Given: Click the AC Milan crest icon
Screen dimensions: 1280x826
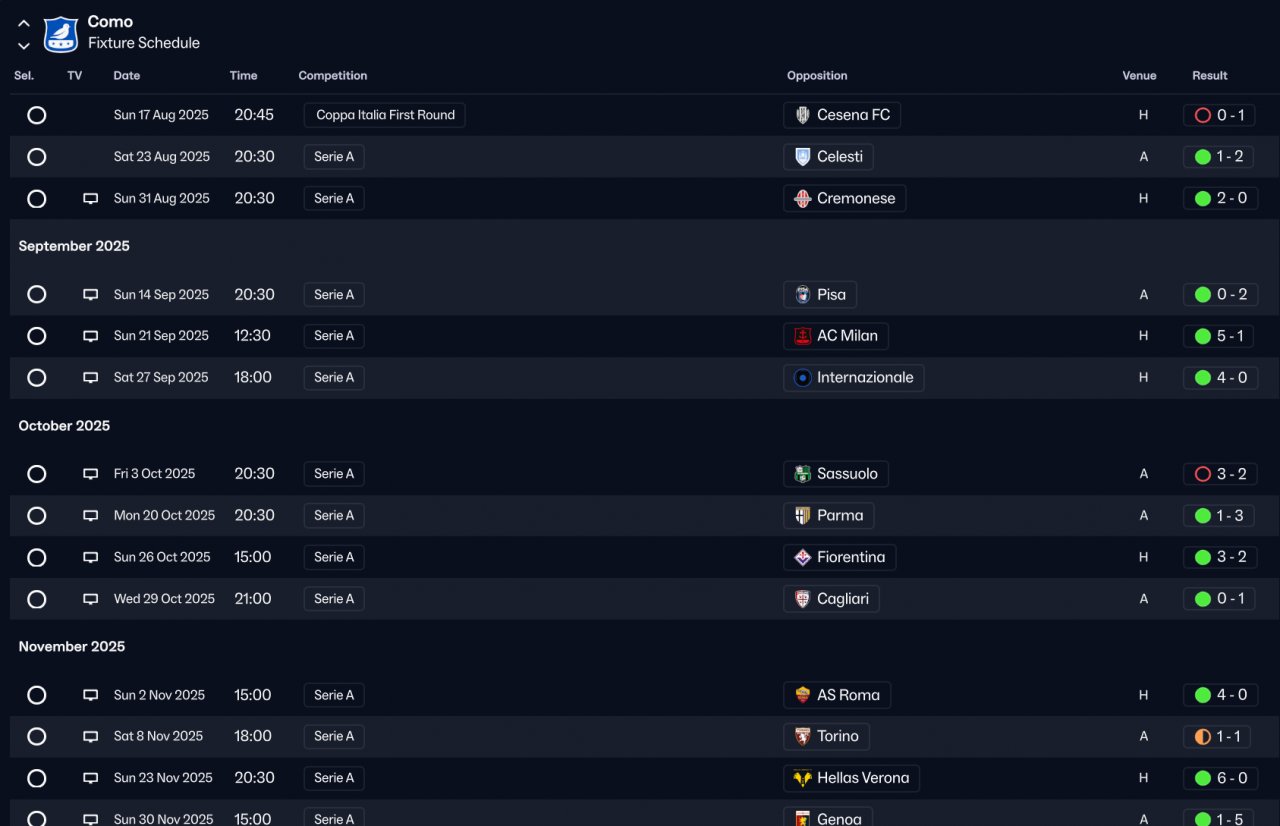Looking at the screenshot, I should coord(802,336).
